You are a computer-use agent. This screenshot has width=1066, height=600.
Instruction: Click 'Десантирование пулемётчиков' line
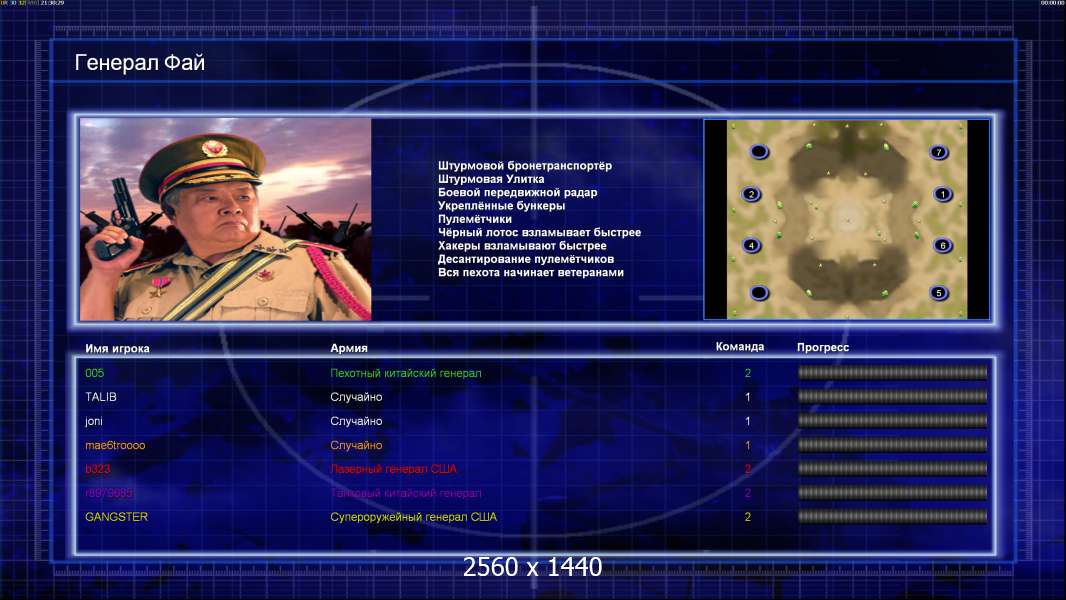526,259
